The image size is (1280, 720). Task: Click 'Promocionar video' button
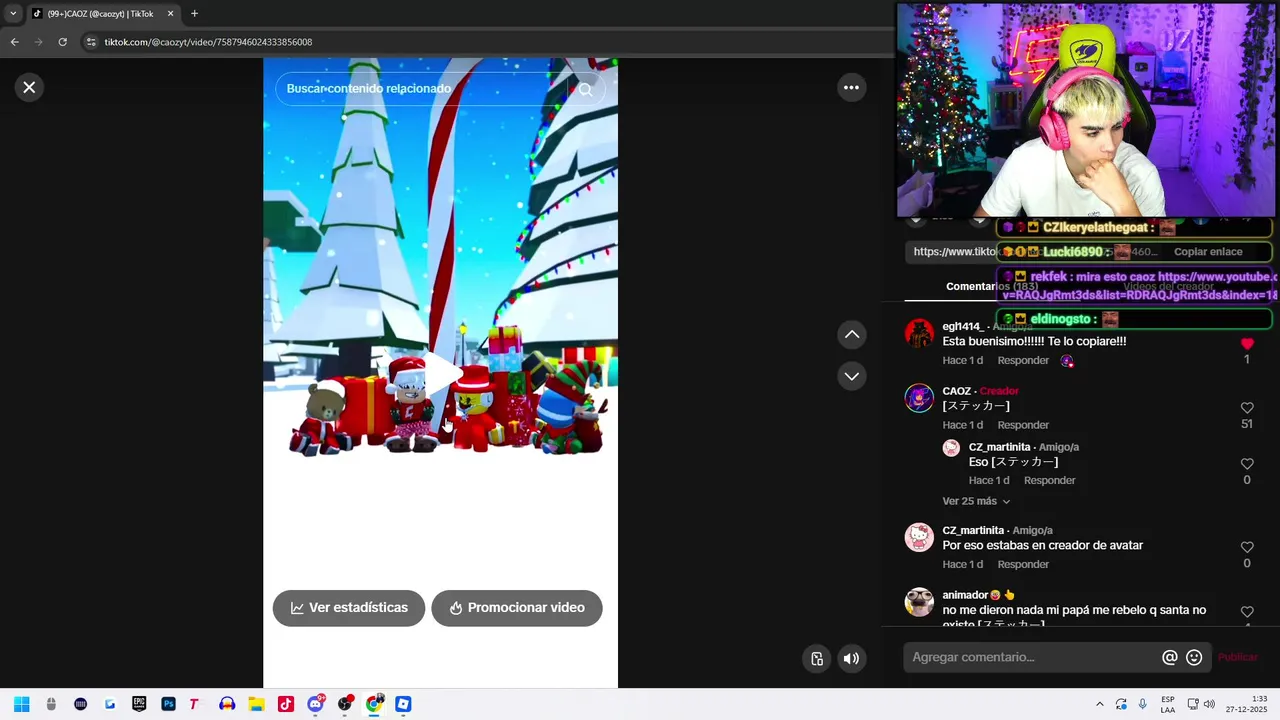[517, 608]
